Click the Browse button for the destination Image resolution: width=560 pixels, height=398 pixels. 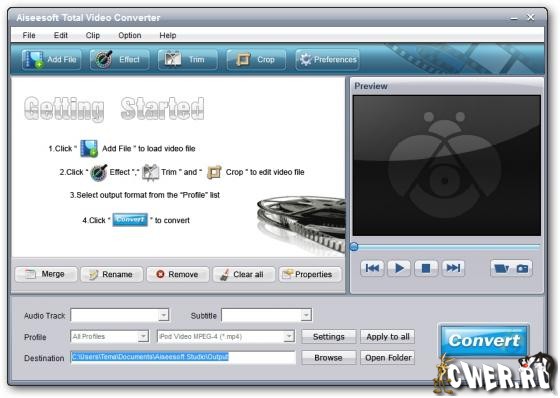pos(329,358)
